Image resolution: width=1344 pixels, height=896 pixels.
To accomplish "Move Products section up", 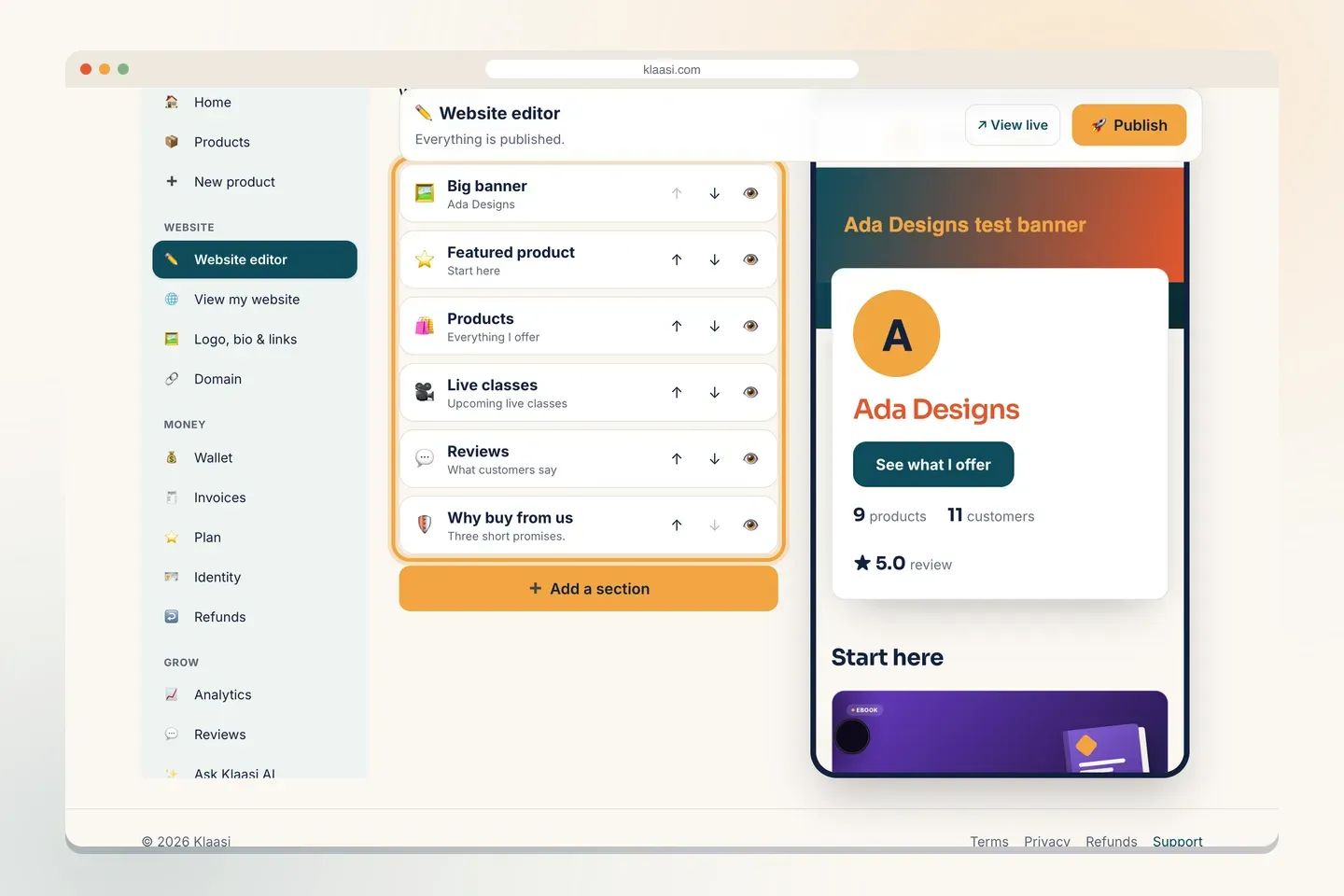I will tap(677, 326).
